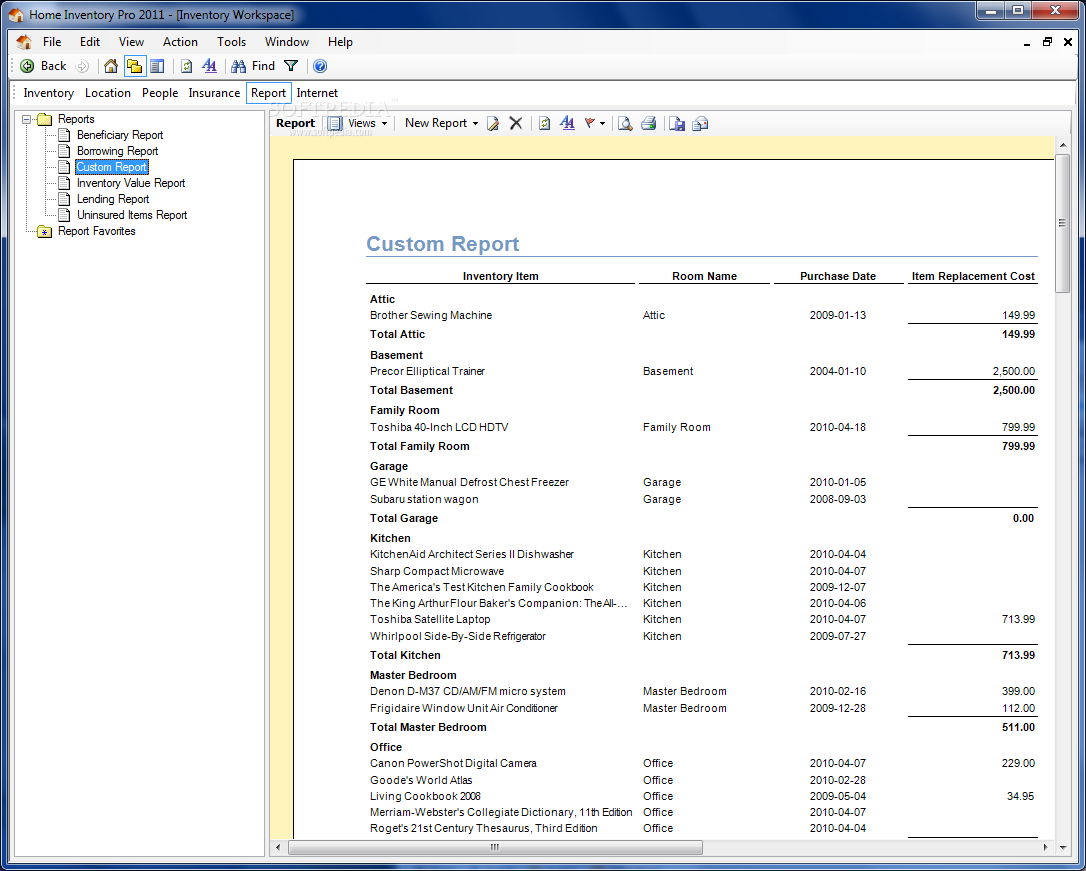The width and height of the screenshot is (1086, 871).
Task: Open the Help menu
Action: coord(340,42)
